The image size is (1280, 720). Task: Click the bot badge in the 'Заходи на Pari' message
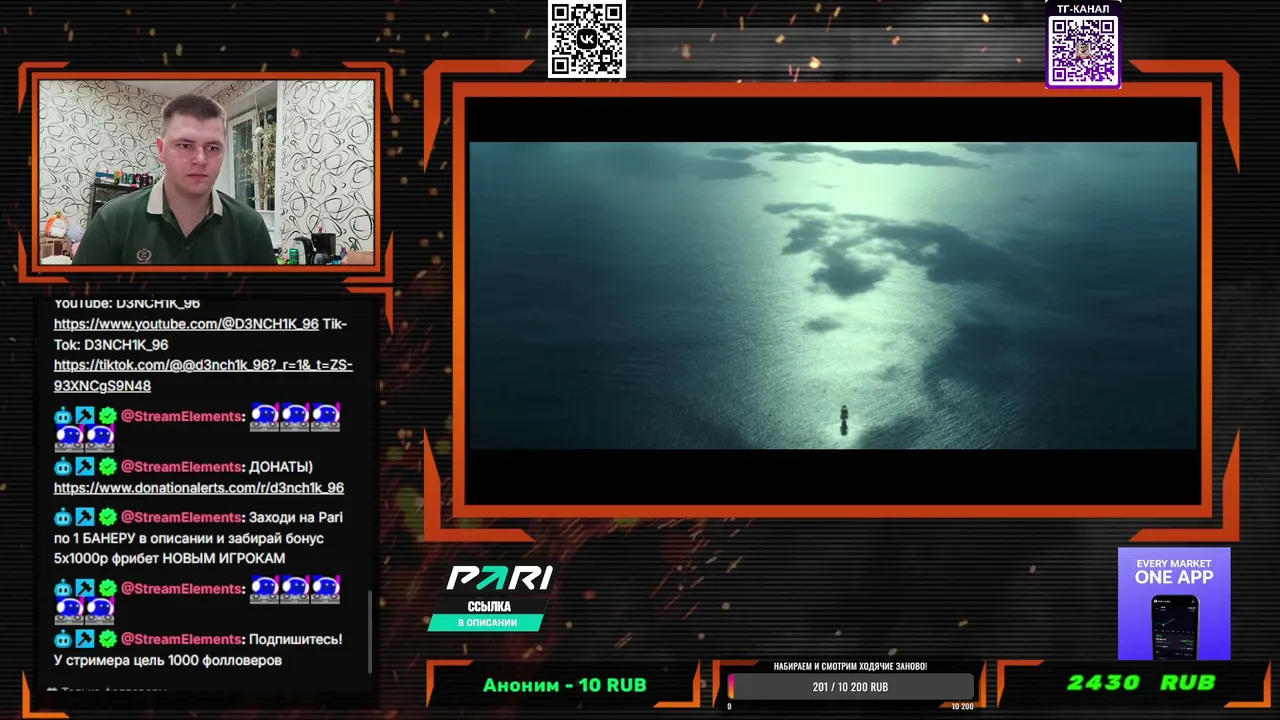63,517
